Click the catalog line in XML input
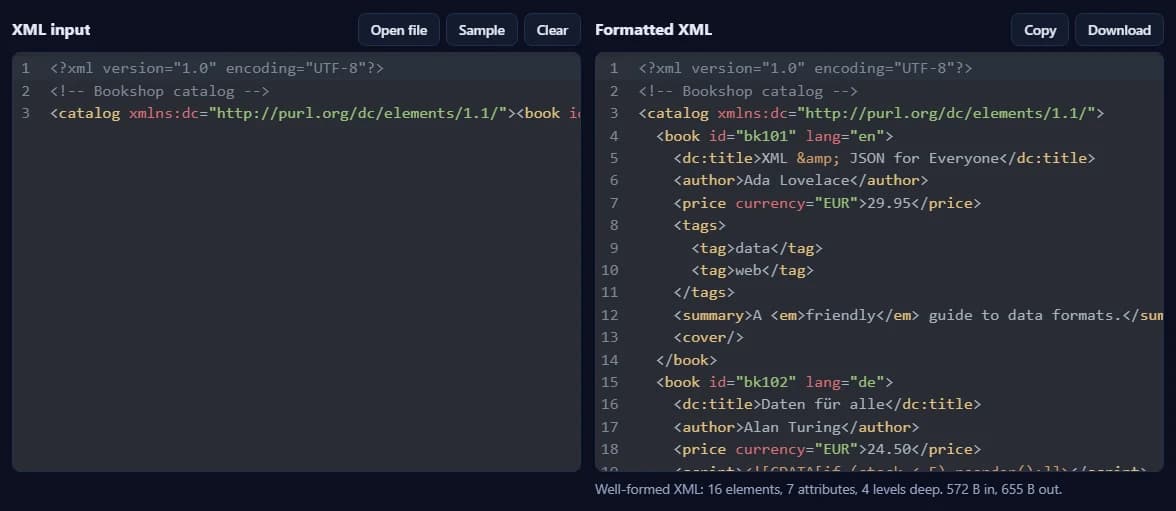This screenshot has height=511, width=1176. 315,113
